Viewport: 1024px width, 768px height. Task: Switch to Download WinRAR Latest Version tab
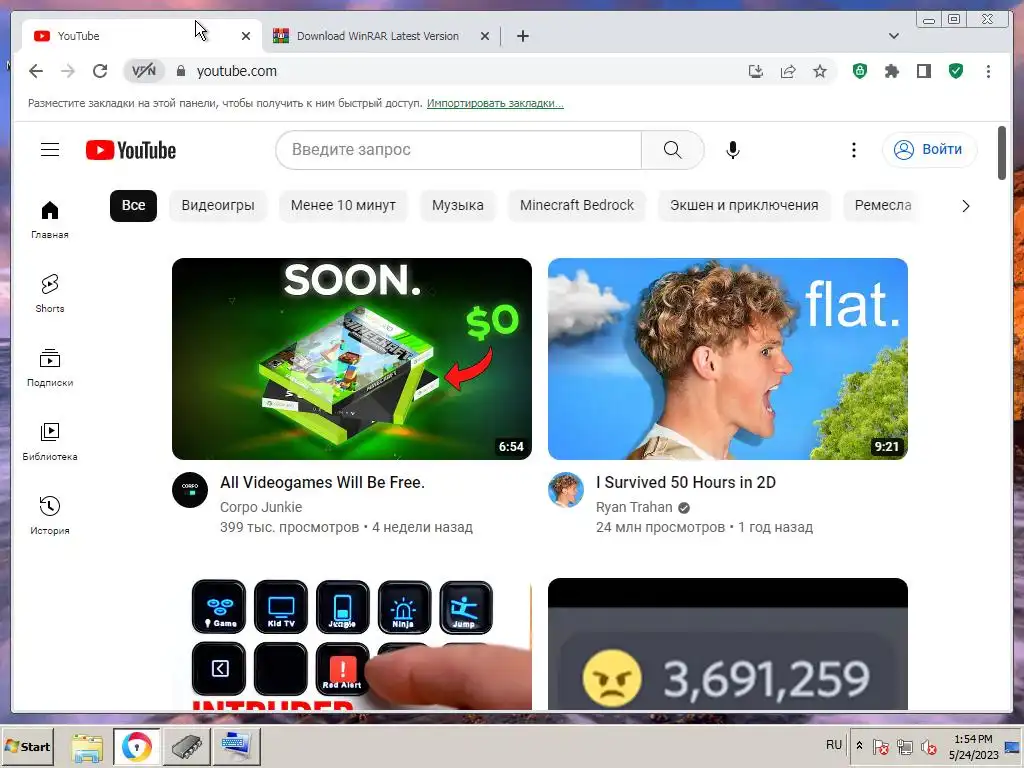point(377,36)
